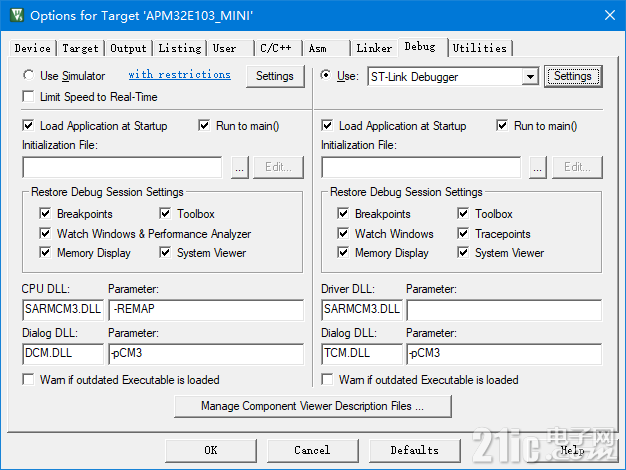Viewport: 626px width, 470px height.
Task: Toggle simulator System Viewer checkbox
Action: (165, 252)
